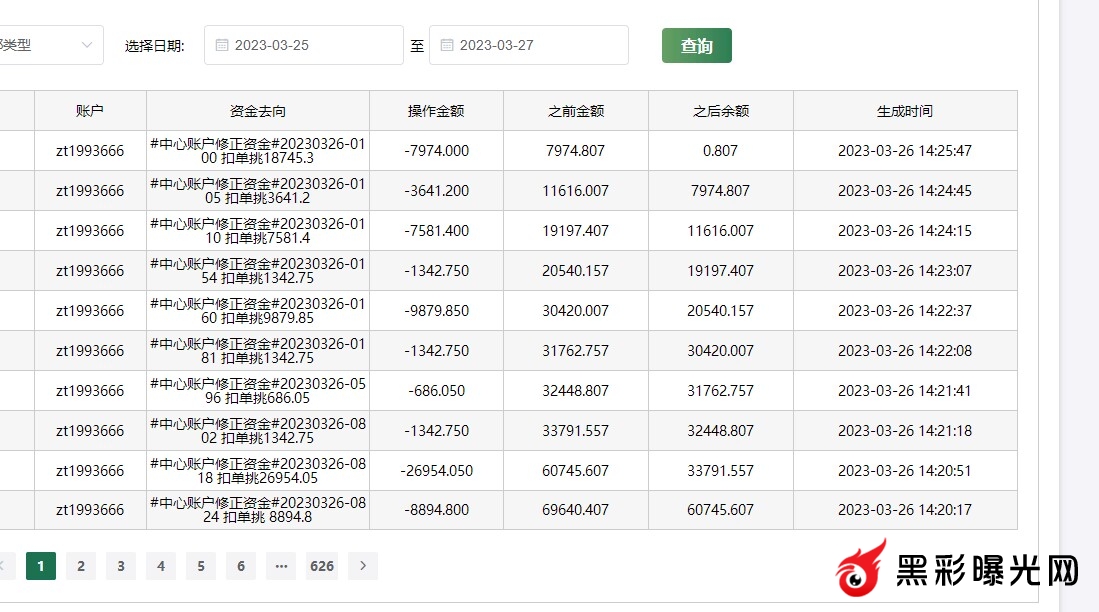
Task: Click the green 查询 search button
Action: coord(696,46)
